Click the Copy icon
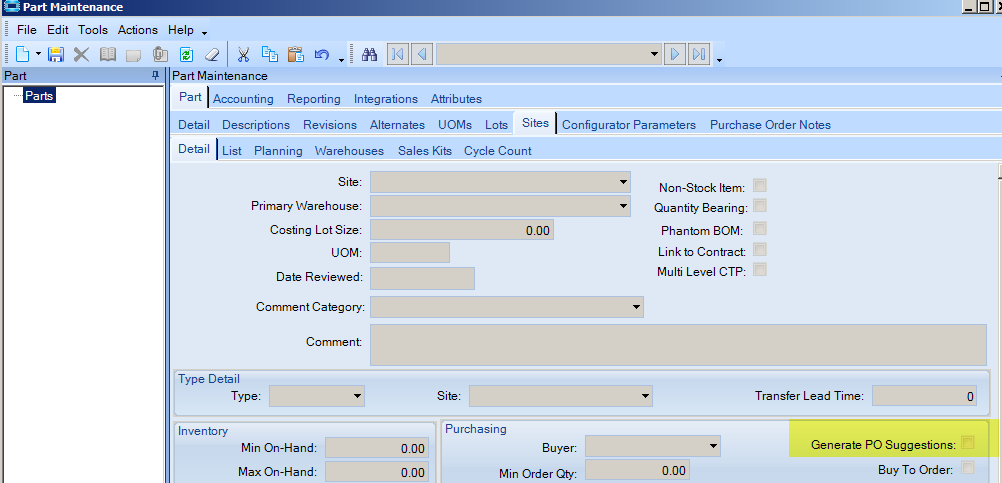Screen dimensions: 1002x483 tap(270, 54)
